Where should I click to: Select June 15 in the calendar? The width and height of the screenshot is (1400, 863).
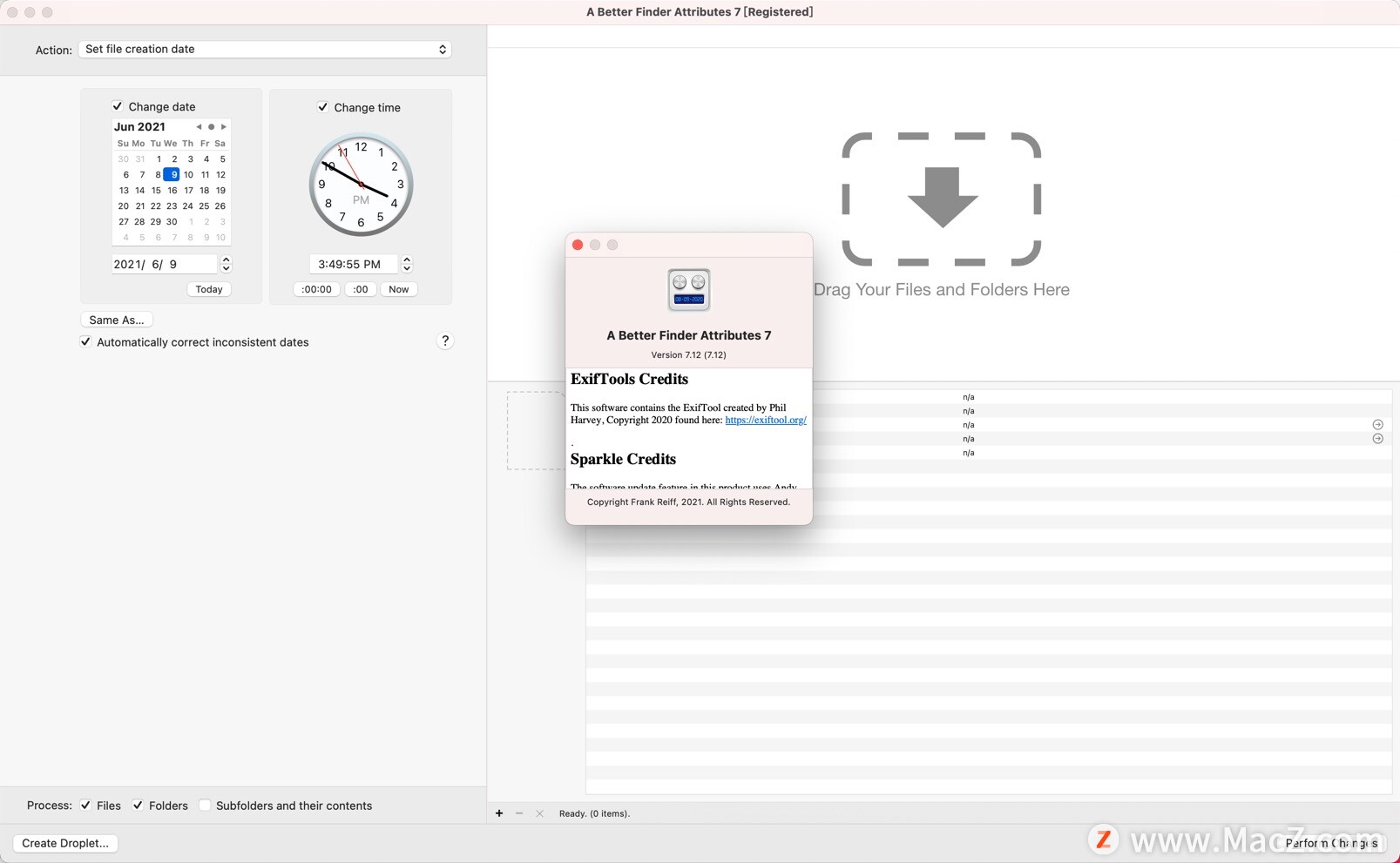156,191
